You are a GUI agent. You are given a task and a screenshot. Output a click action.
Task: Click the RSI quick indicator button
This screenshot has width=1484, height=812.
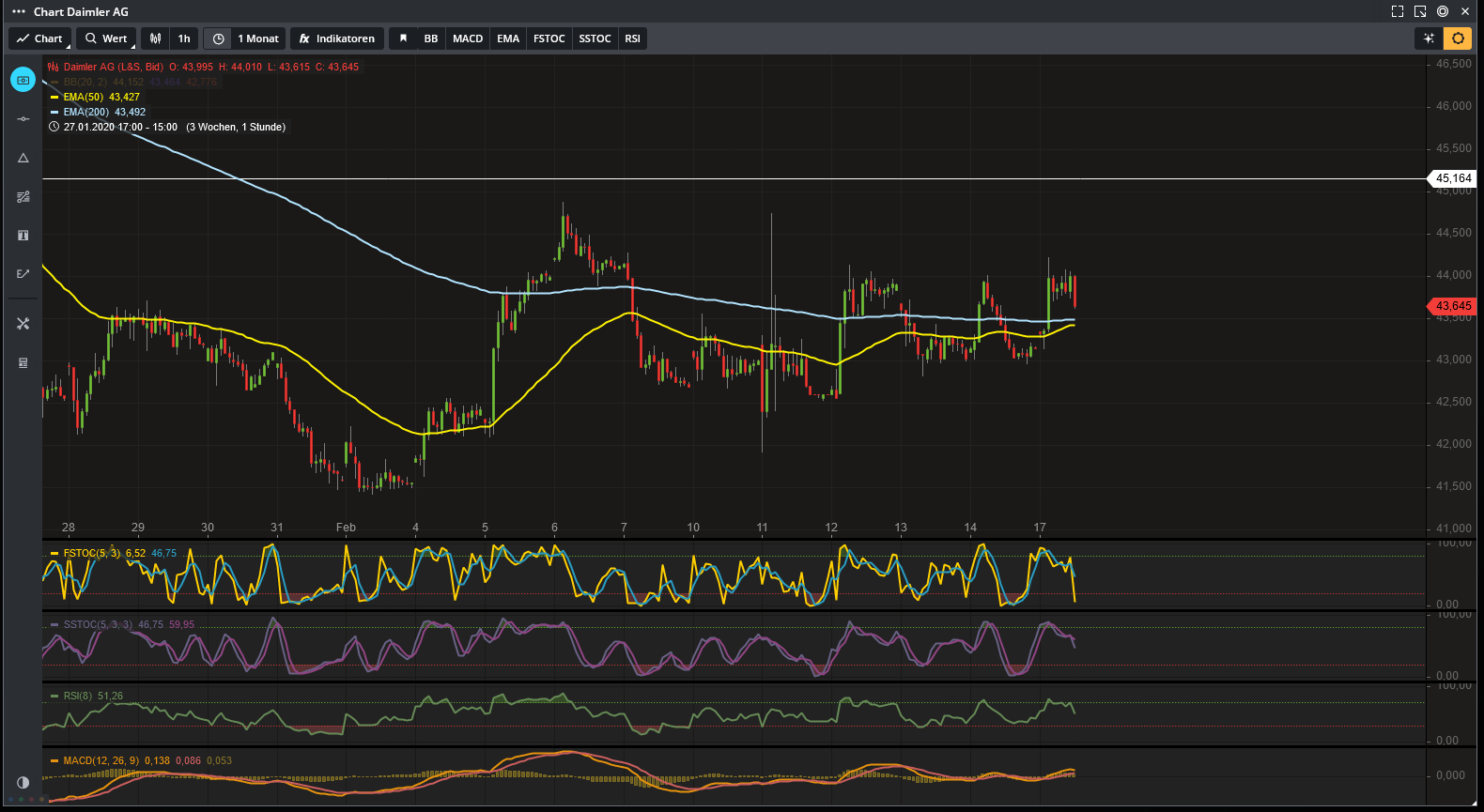633,38
